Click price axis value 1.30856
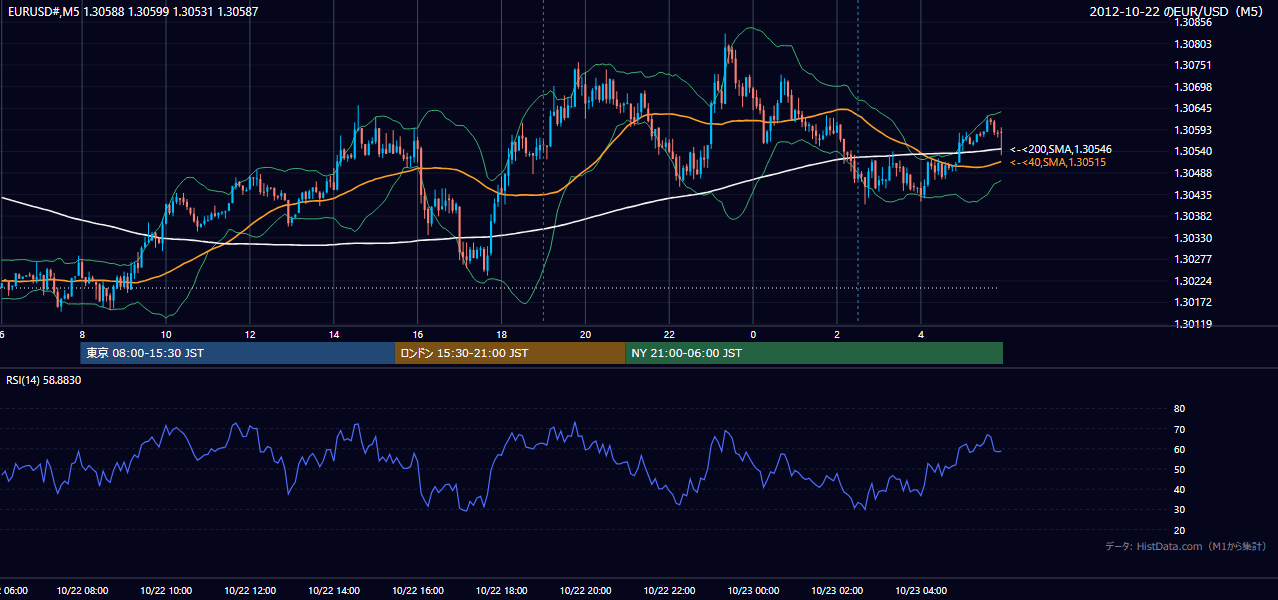 (x=1194, y=22)
